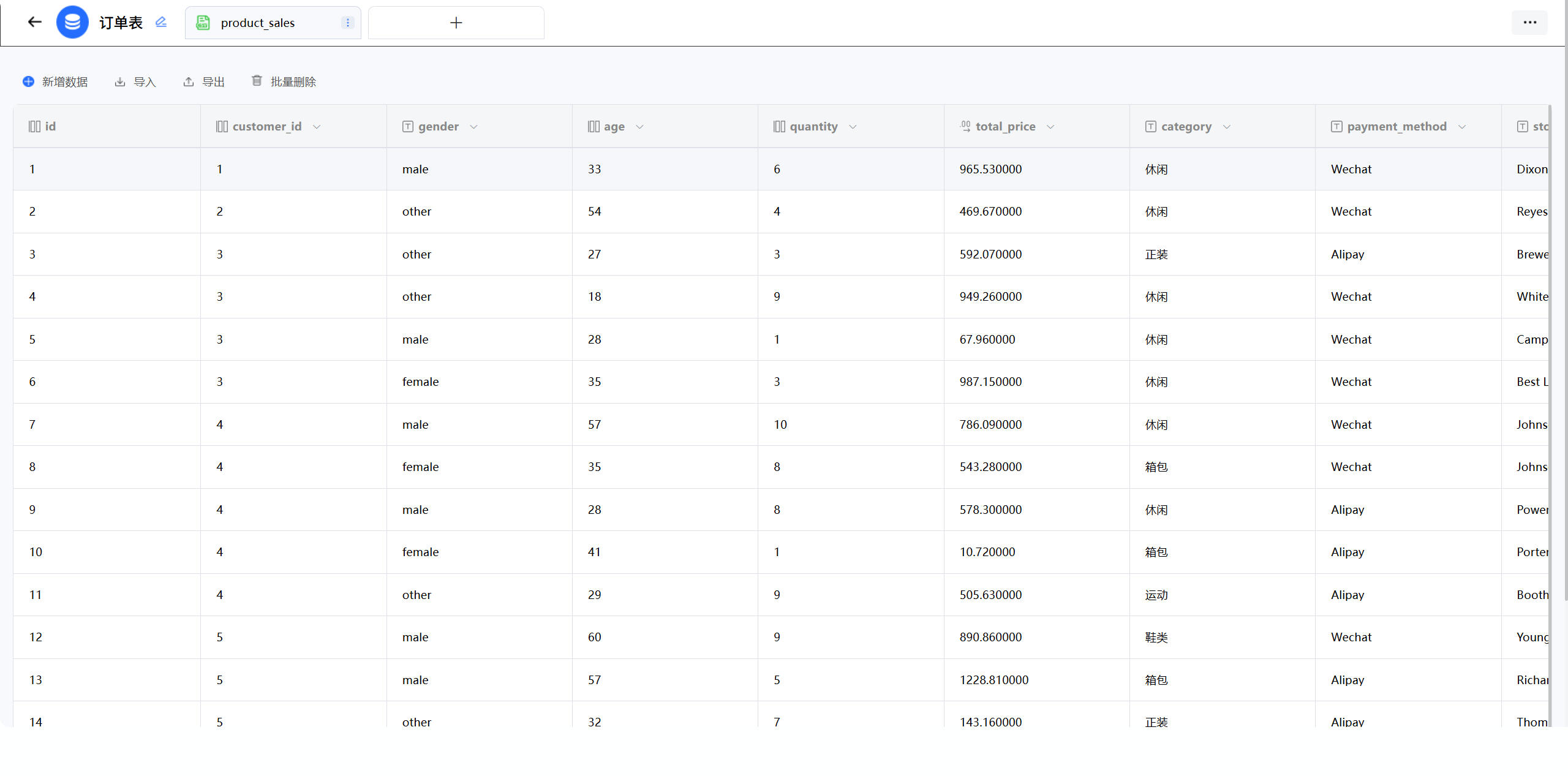Select the product_sales tab

click(257, 23)
